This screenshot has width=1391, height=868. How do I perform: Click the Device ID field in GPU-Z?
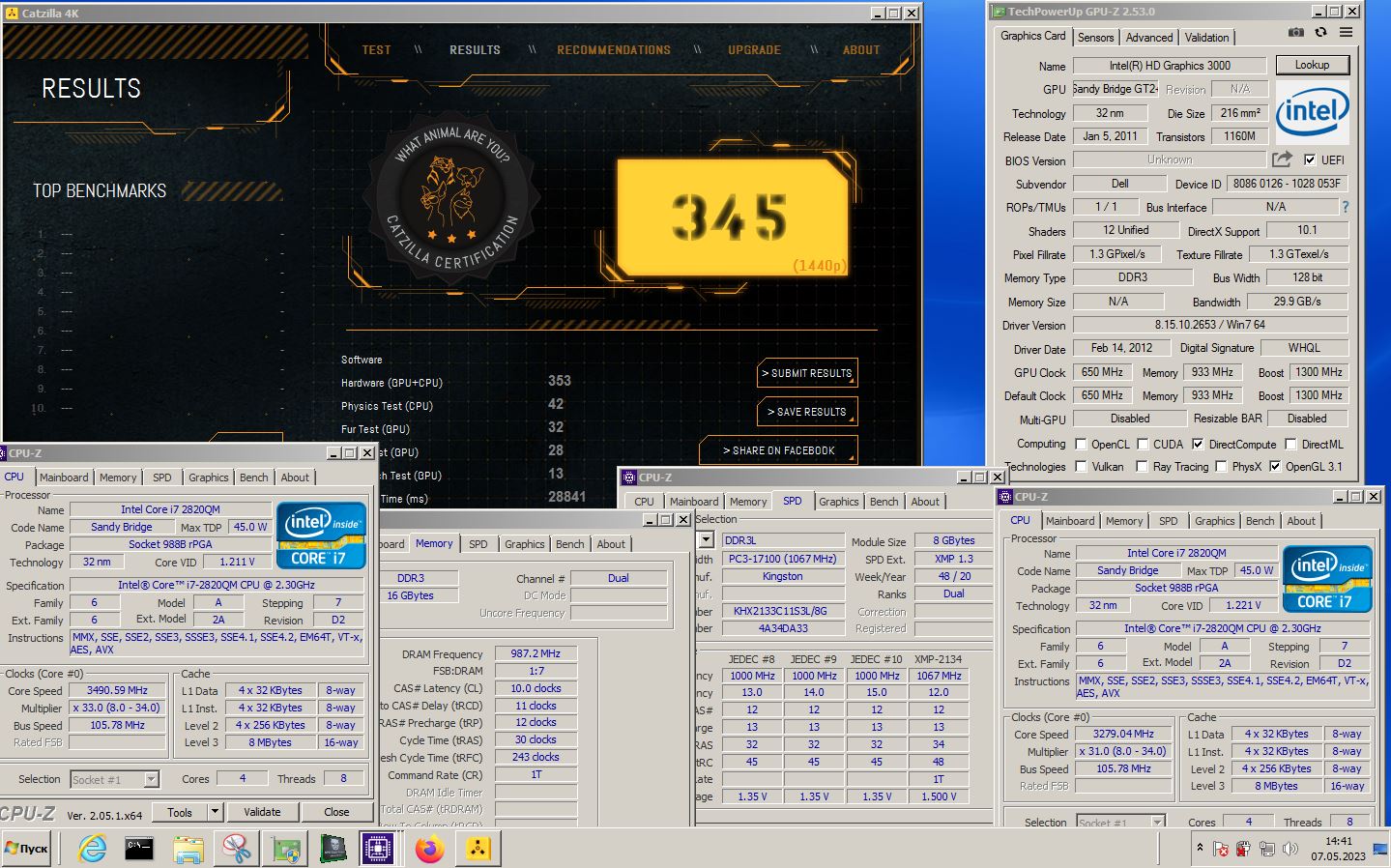[1287, 184]
